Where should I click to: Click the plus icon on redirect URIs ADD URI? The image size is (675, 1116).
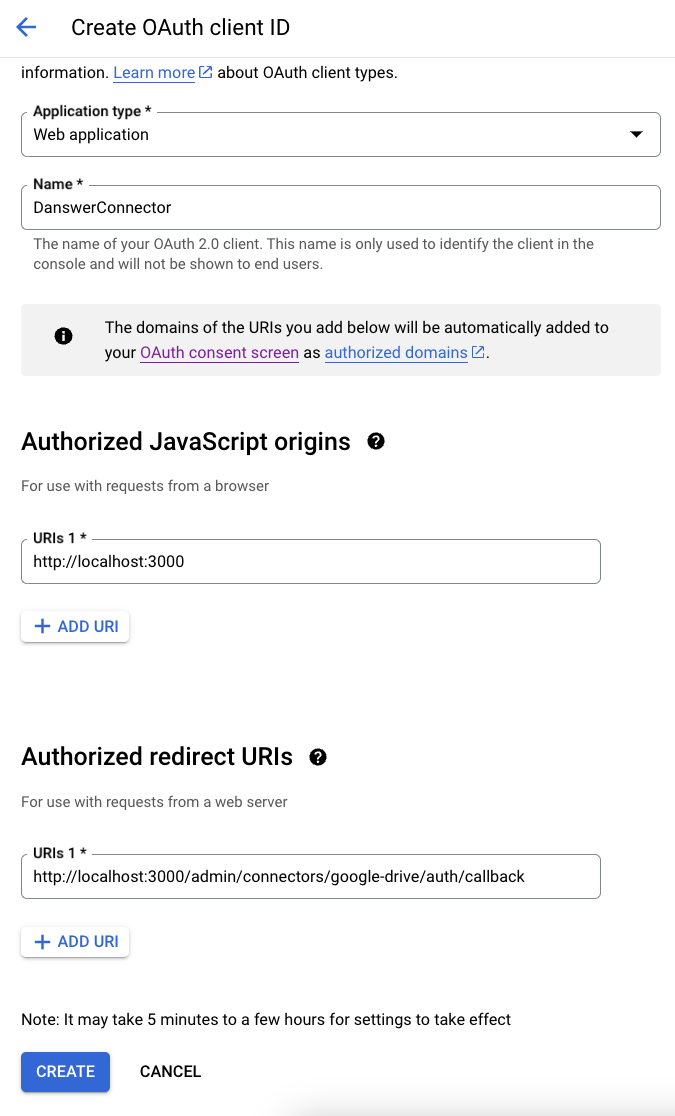42,941
